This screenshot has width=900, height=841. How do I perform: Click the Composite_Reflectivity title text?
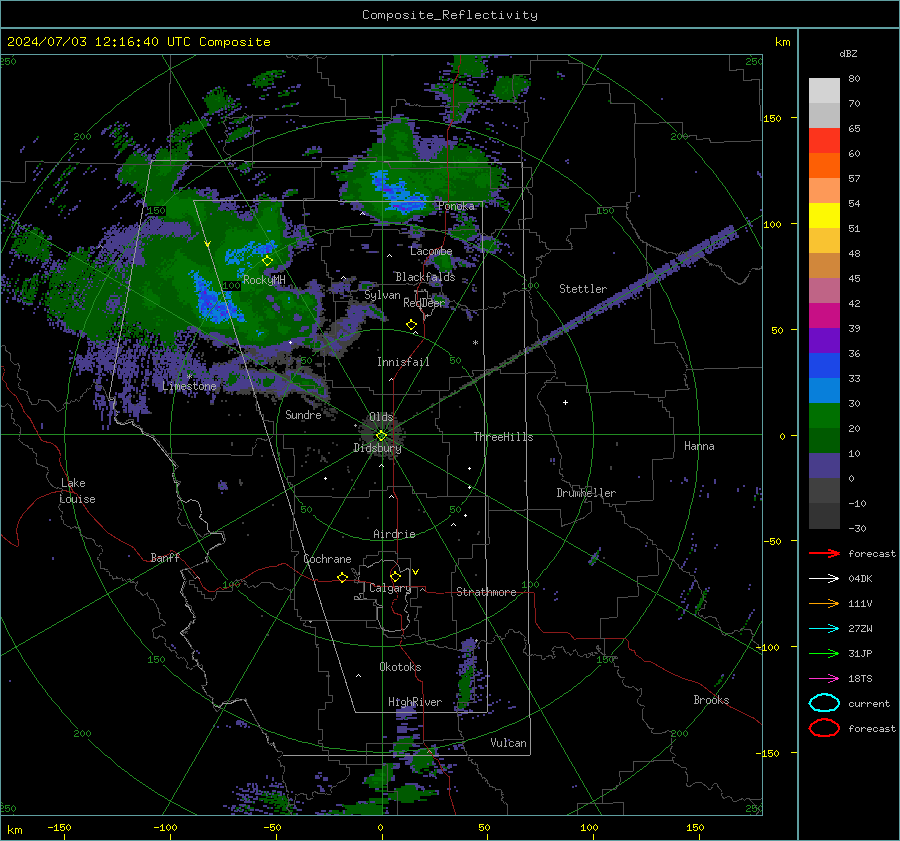450,15
